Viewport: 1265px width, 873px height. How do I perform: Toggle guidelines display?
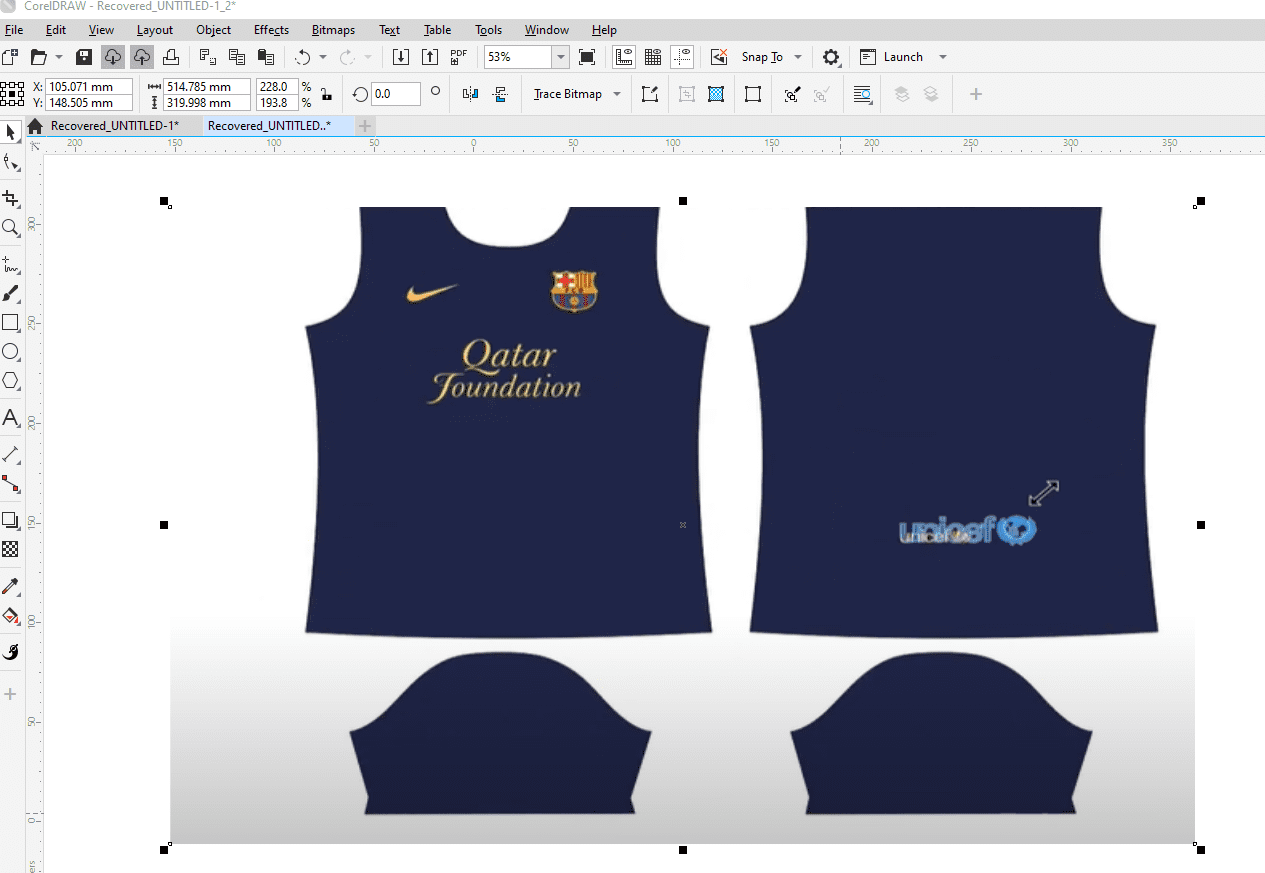point(683,57)
